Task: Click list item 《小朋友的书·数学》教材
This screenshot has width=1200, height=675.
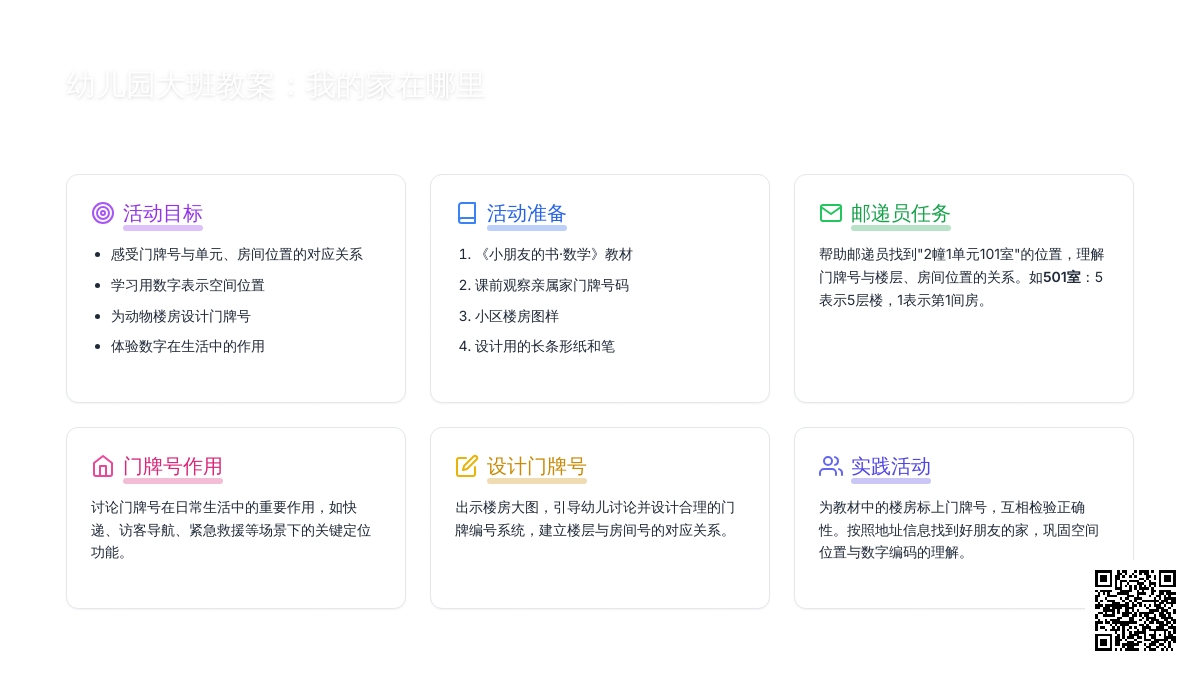Action: point(554,255)
